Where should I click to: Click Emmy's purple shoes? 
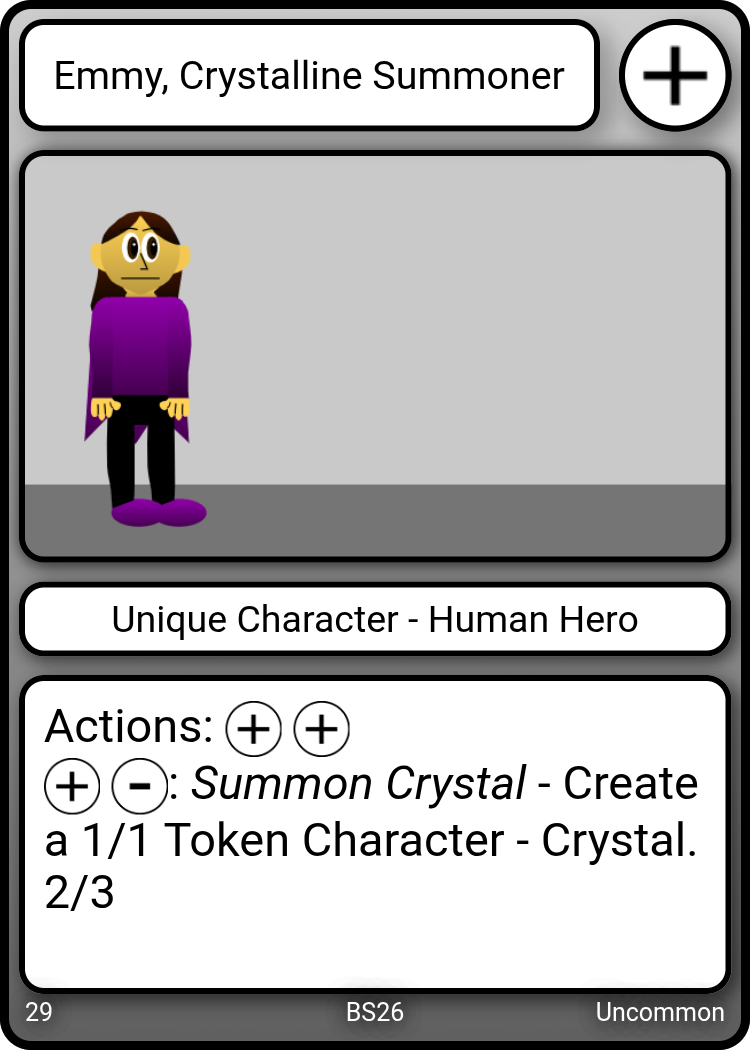tap(159, 512)
